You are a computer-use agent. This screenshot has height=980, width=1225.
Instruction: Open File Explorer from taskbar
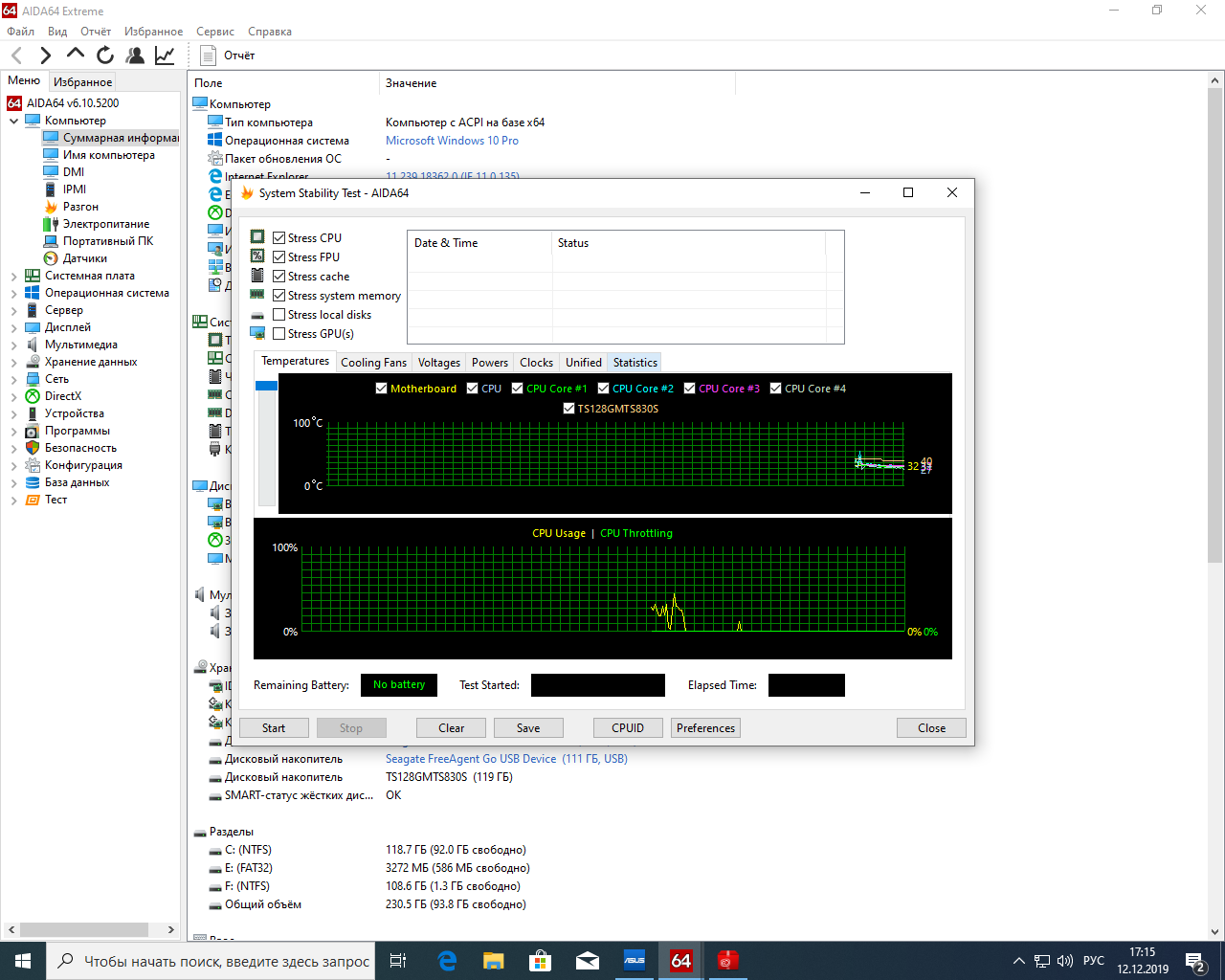point(493,961)
